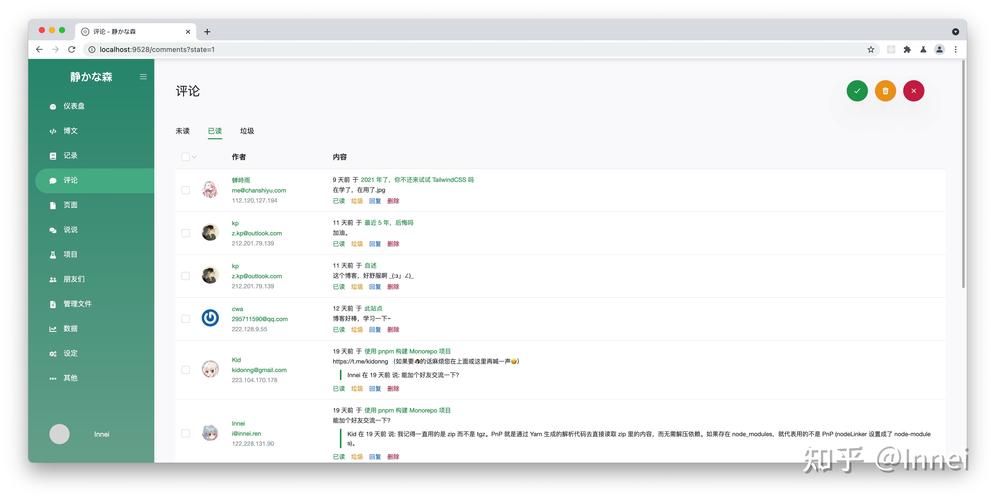The width and height of the screenshot is (995, 500).
Task: Click 删除 on Kid's comment
Action: (393, 388)
